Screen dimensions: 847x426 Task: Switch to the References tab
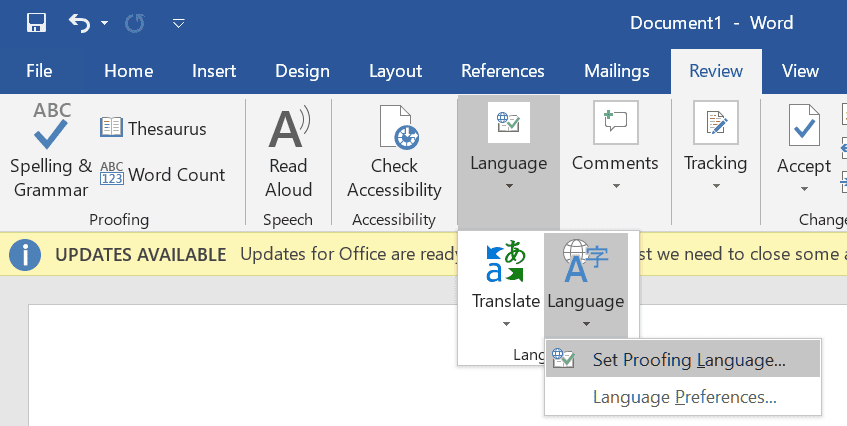click(503, 71)
